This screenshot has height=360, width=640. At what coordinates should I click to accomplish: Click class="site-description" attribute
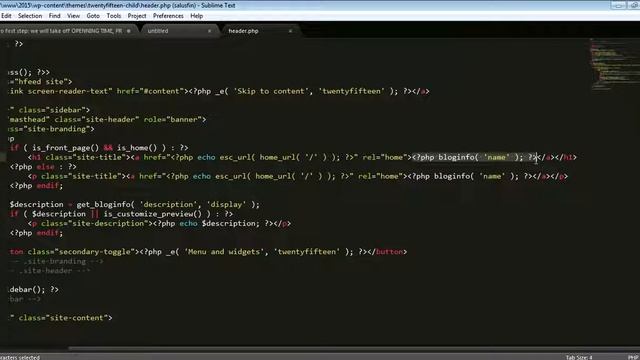point(95,224)
